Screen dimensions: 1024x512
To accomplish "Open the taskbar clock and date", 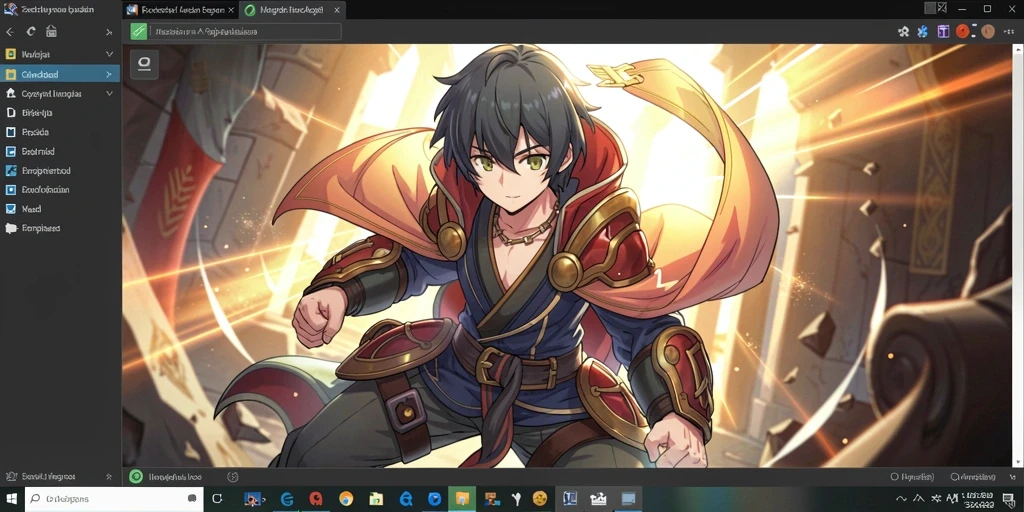I will point(978,500).
